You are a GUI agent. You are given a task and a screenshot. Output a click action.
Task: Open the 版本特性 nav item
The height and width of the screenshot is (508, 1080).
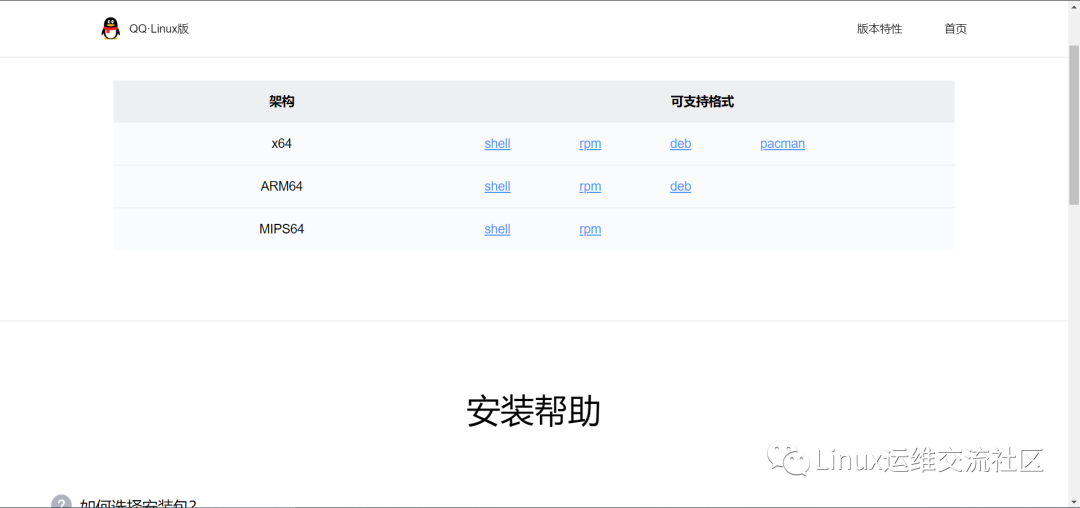tap(880, 29)
